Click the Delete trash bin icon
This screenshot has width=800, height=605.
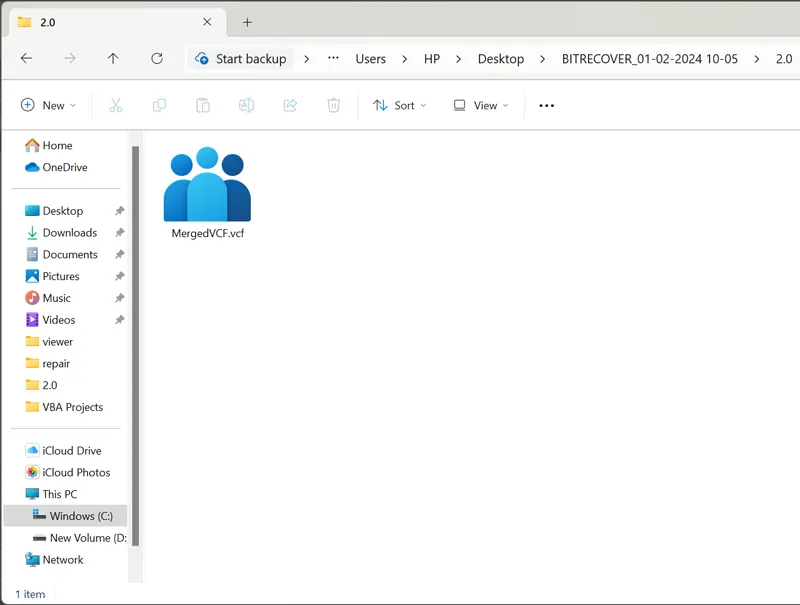[x=334, y=105]
